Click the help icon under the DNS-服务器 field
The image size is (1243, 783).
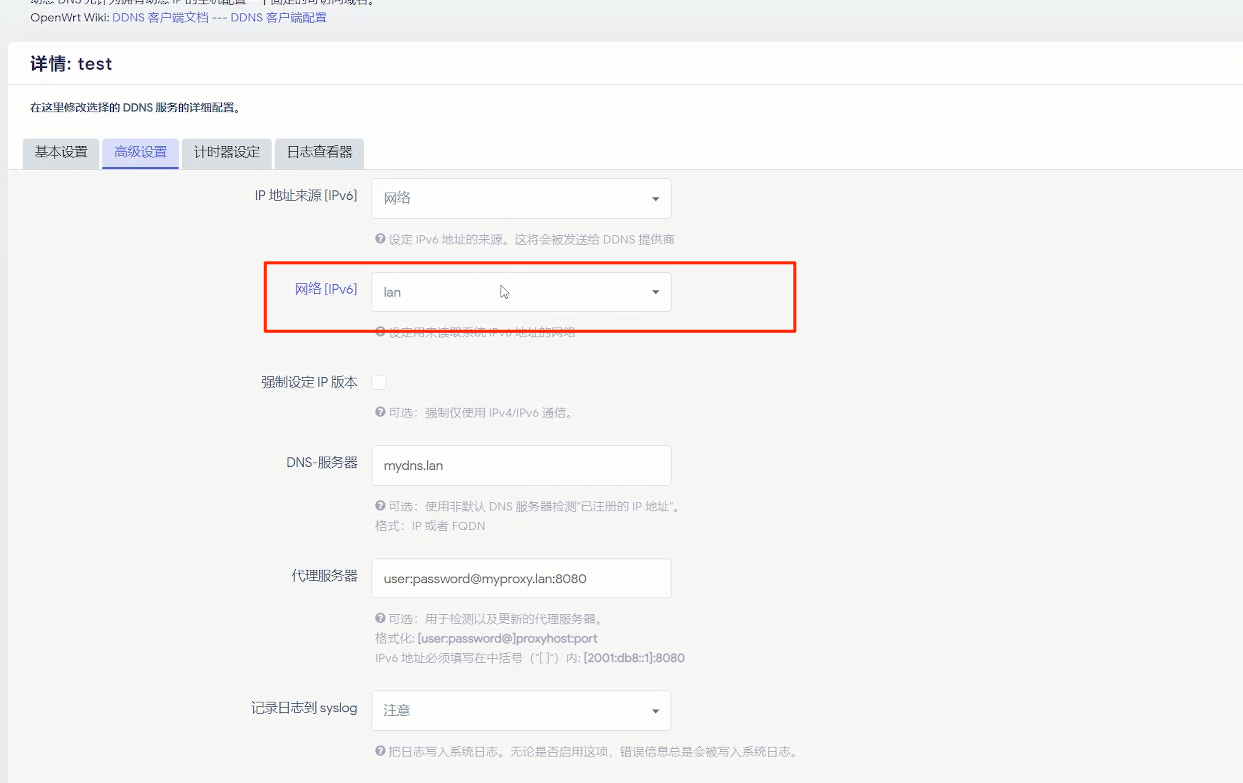380,506
